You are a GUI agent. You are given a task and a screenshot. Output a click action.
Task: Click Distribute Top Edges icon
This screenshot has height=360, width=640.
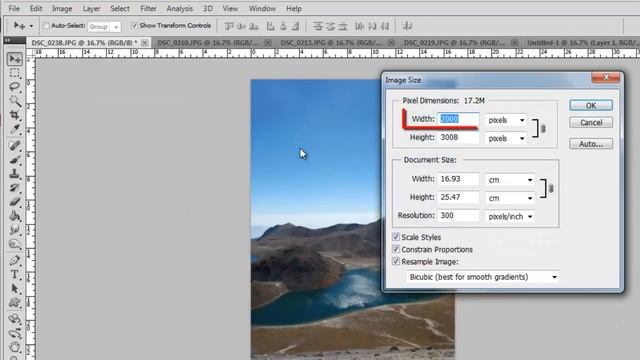point(318,26)
